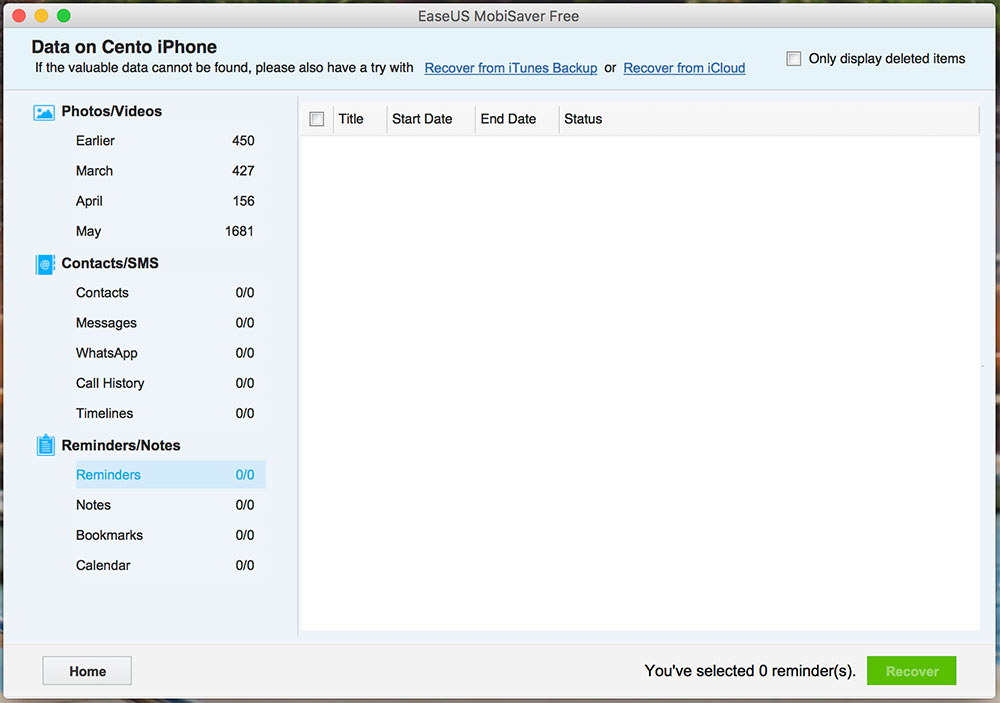Maximize the window with the green button
This screenshot has width=1000, height=703.
64,15
